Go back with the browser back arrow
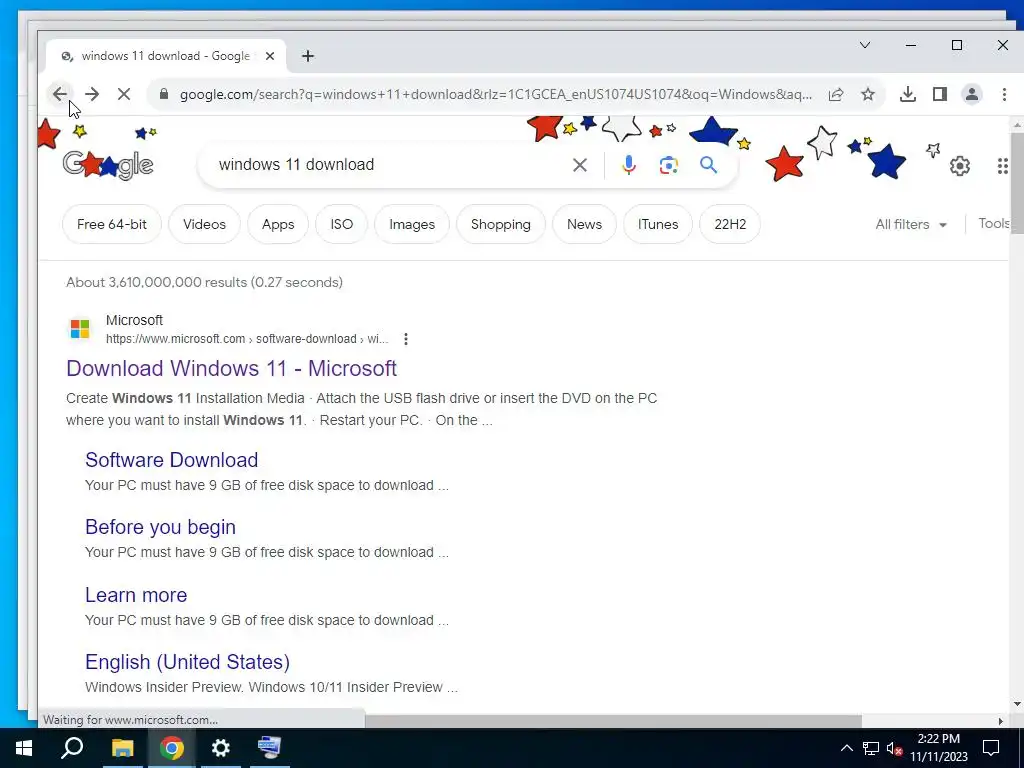Viewport: 1024px width, 768px height. (59, 94)
